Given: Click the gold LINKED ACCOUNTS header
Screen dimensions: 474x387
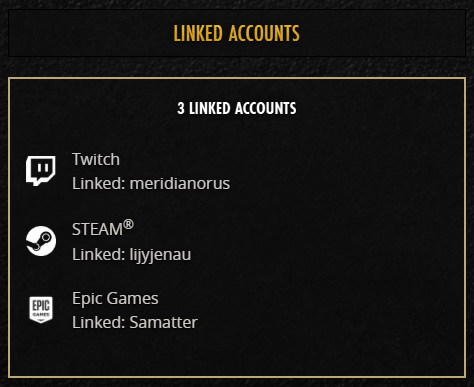Looking at the screenshot, I should click(237, 33).
